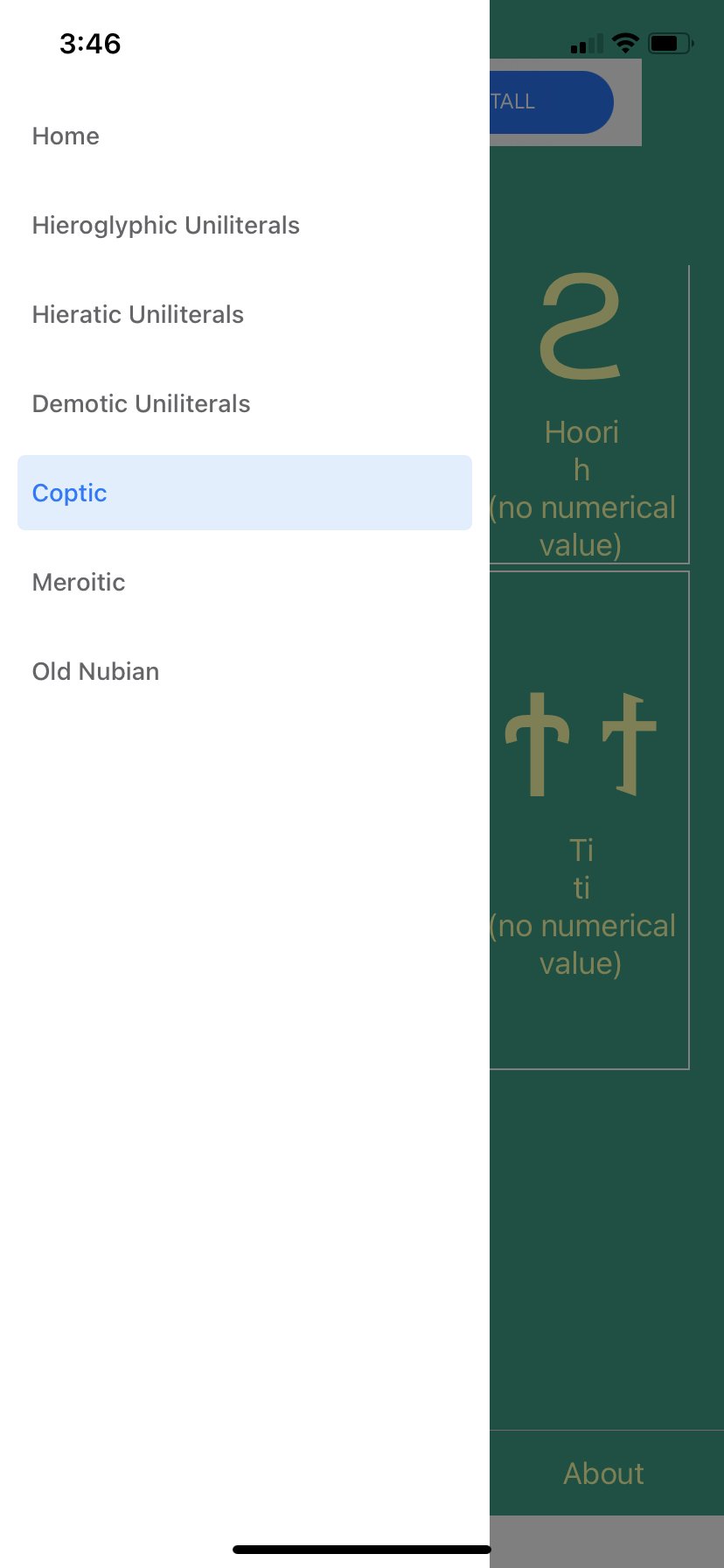This screenshot has width=724, height=1568.
Task: Tap the cellular signal bars icon
Action: tap(587, 44)
